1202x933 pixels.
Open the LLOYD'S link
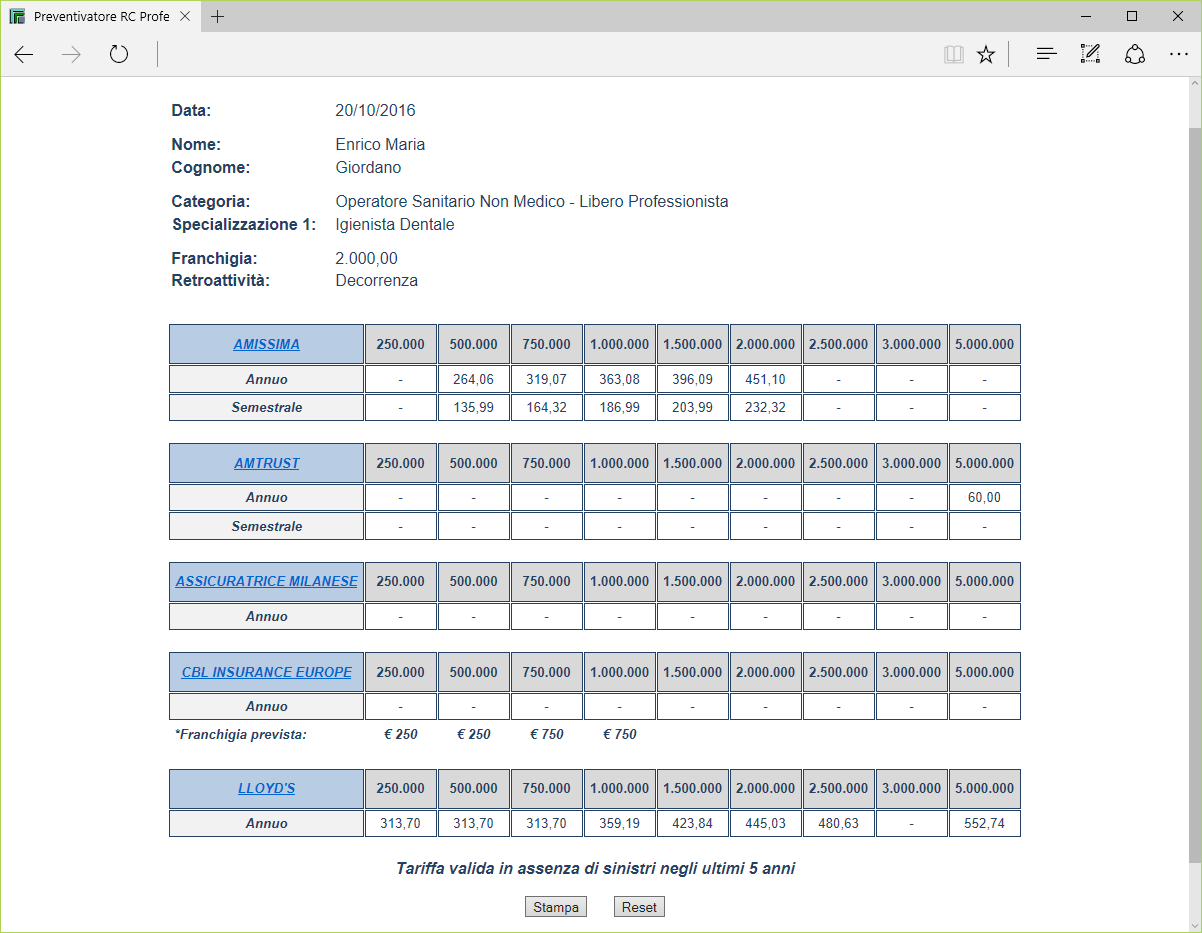tap(267, 788)
